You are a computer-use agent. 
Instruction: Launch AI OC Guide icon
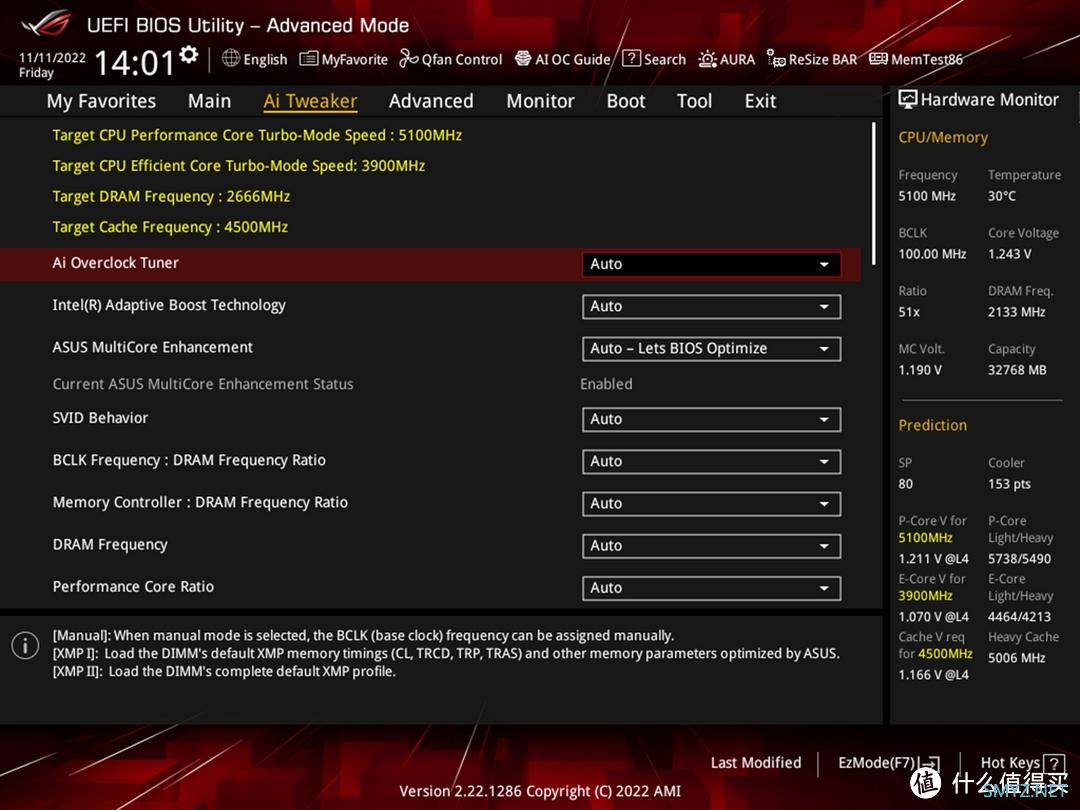[x=523, y=59]
